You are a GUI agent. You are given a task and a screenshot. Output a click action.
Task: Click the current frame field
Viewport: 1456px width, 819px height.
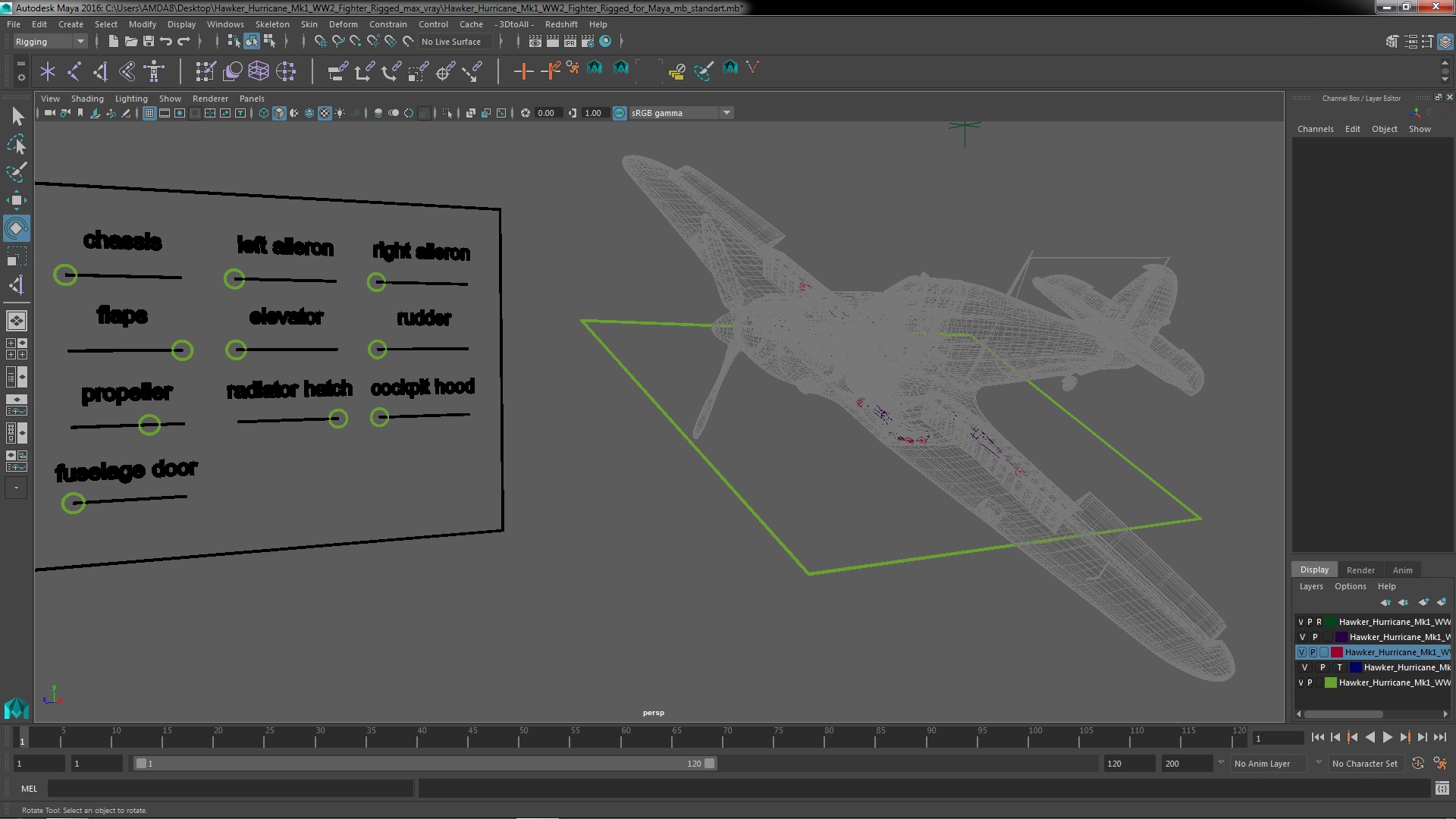coord(1279,738)
